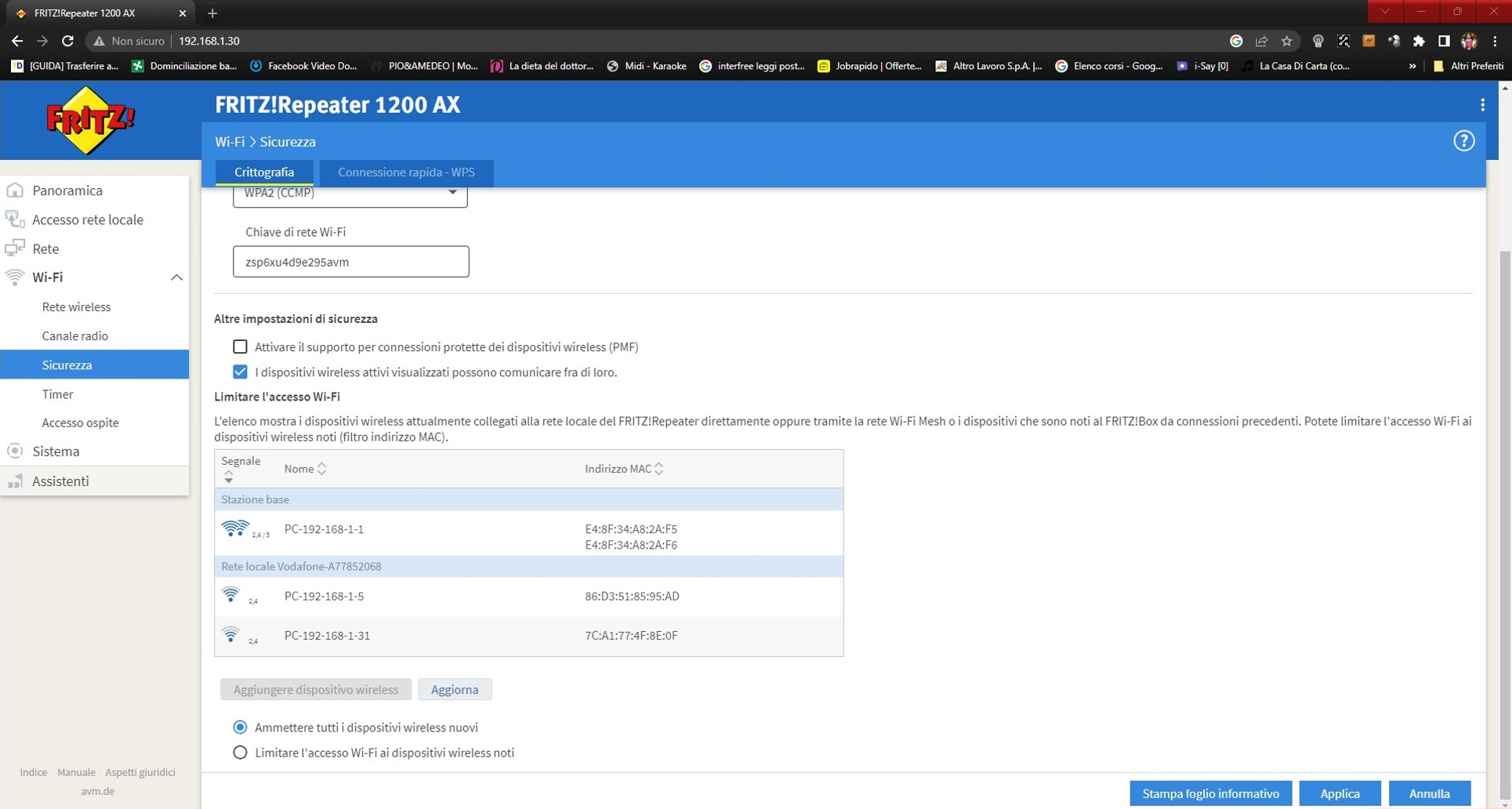Image resolution: width=1512 pixels, height=809 pixels.
Task: Click the browser address bar URL
Action: coord(209,41)
